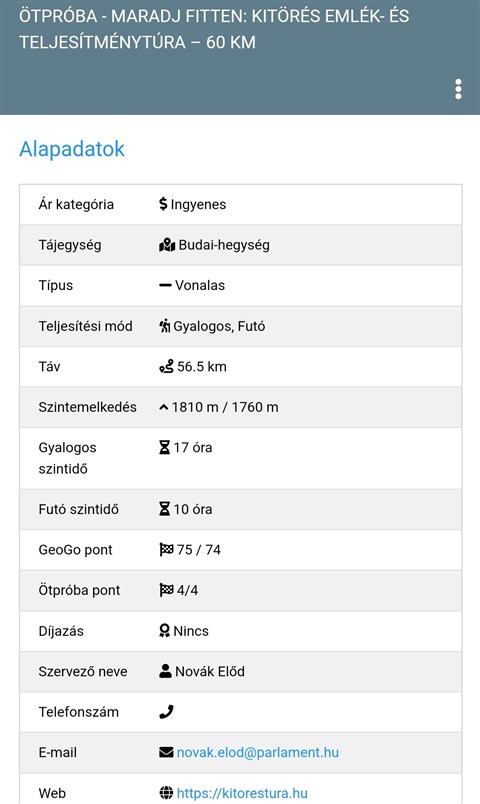480x804 pixels.
Task: Click the hourglass icon next to 10 óra
Action: pyautogui.click(x=164, y=509)
